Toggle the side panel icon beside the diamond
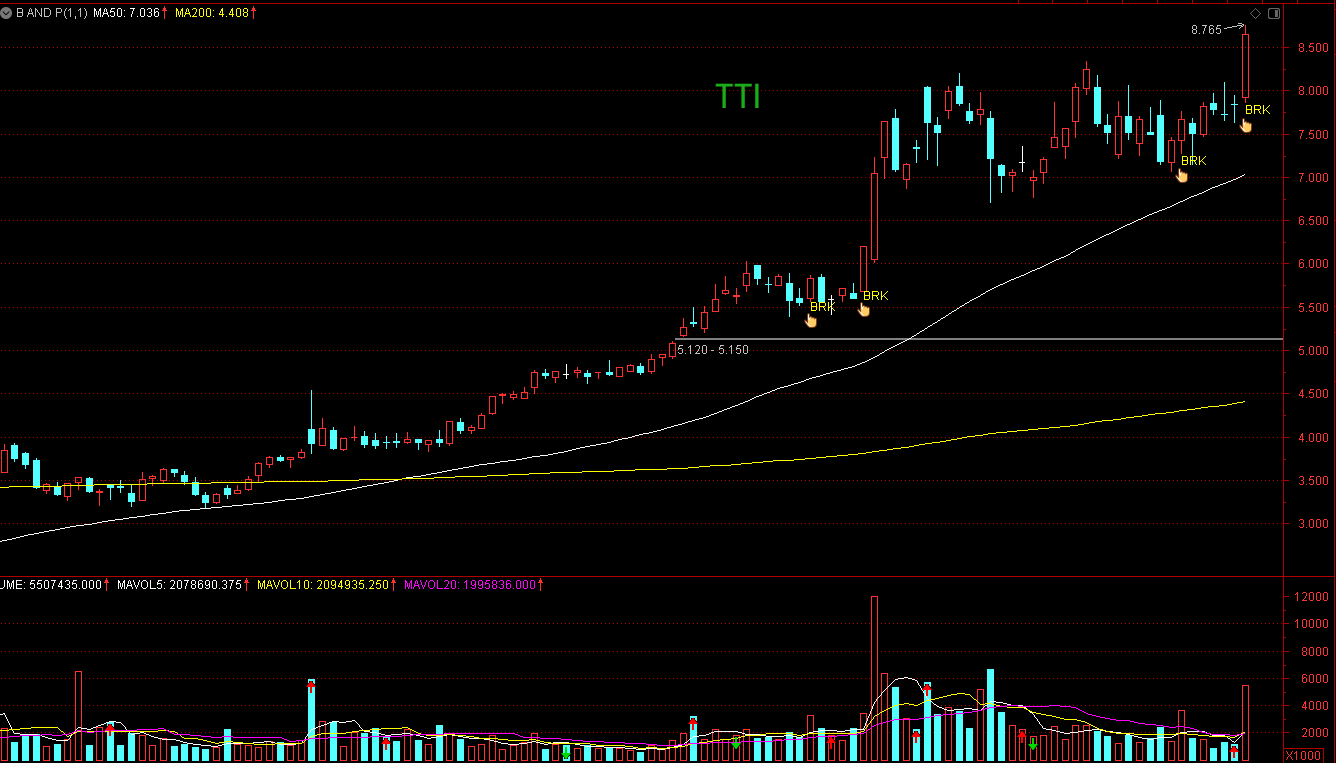The height and width of the screenshot is (763, 1336). pos(1274,14)
